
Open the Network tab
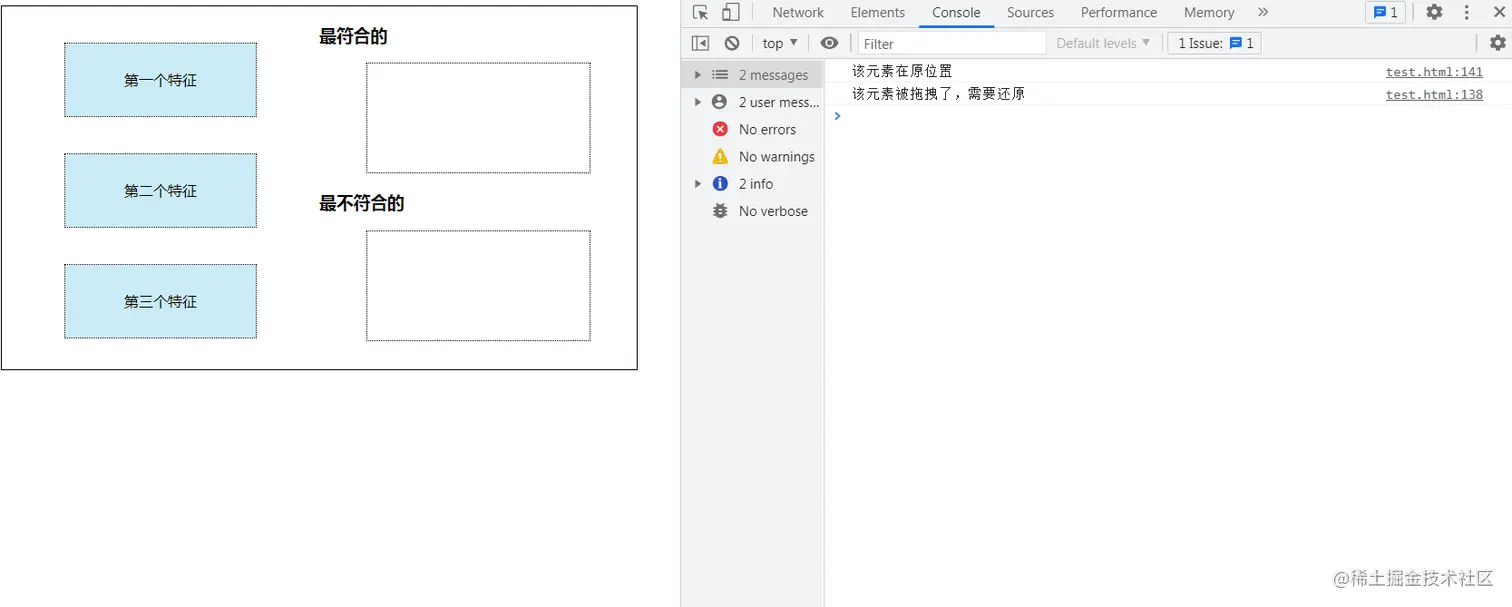(798, 13)
